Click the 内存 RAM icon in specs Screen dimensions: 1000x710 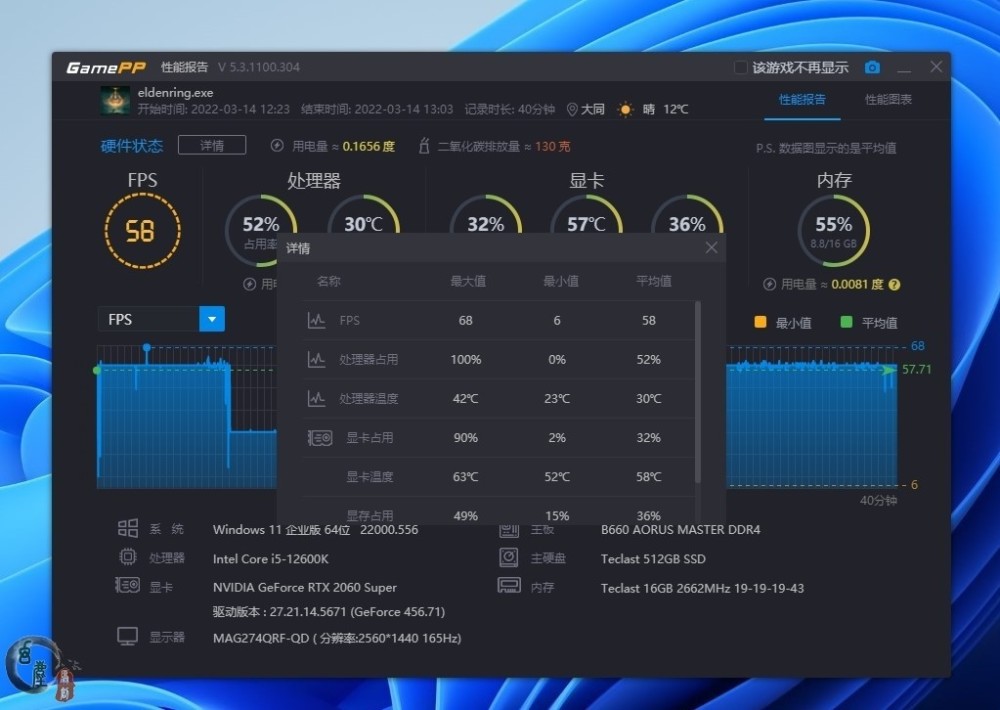coord(509,586)
